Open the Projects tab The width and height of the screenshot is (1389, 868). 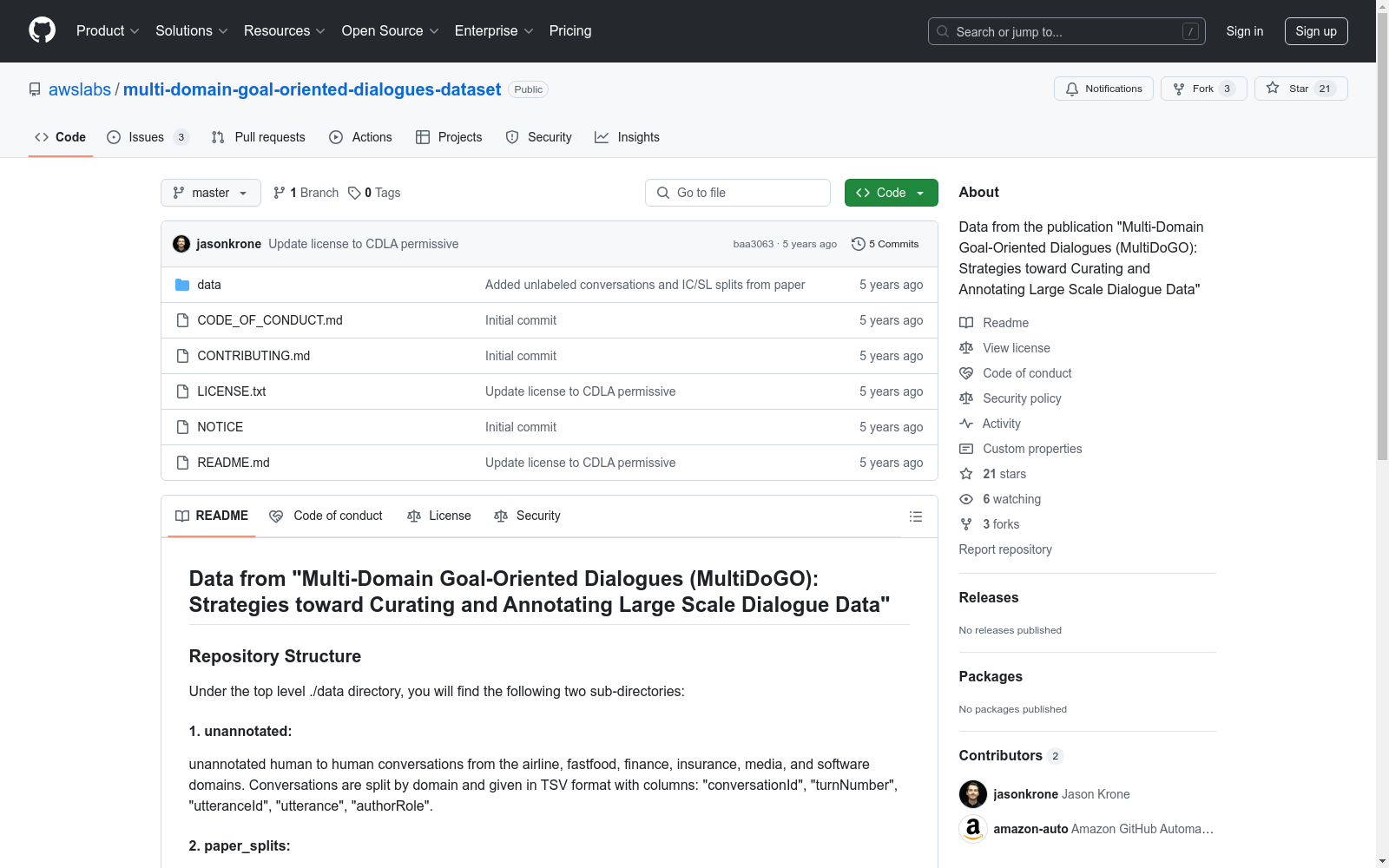point(449,137)
